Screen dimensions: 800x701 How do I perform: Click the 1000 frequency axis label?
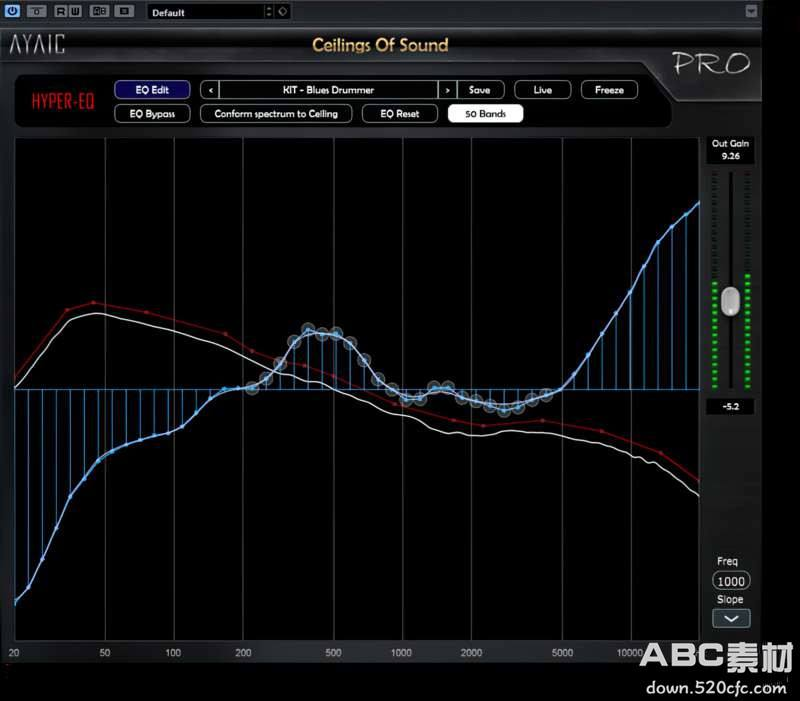click(401, 653)
